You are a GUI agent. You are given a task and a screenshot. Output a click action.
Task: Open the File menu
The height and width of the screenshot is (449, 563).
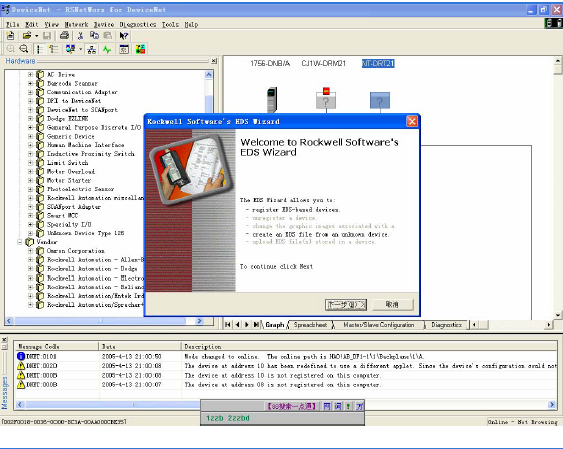[x=13, y=24]
